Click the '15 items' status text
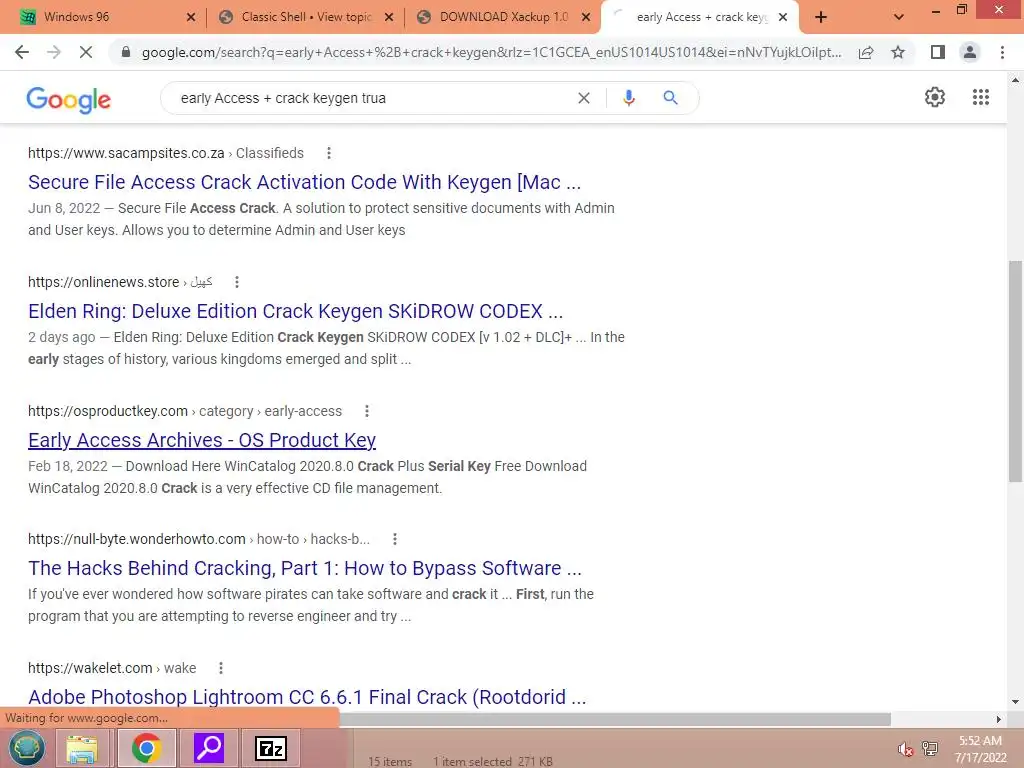This screenshot has width=1024, height=768. click(390, 761)
